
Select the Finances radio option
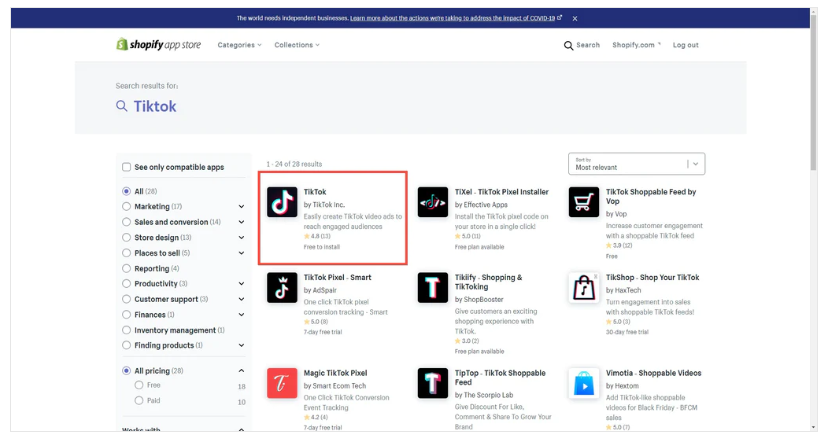tap(126, 314)
